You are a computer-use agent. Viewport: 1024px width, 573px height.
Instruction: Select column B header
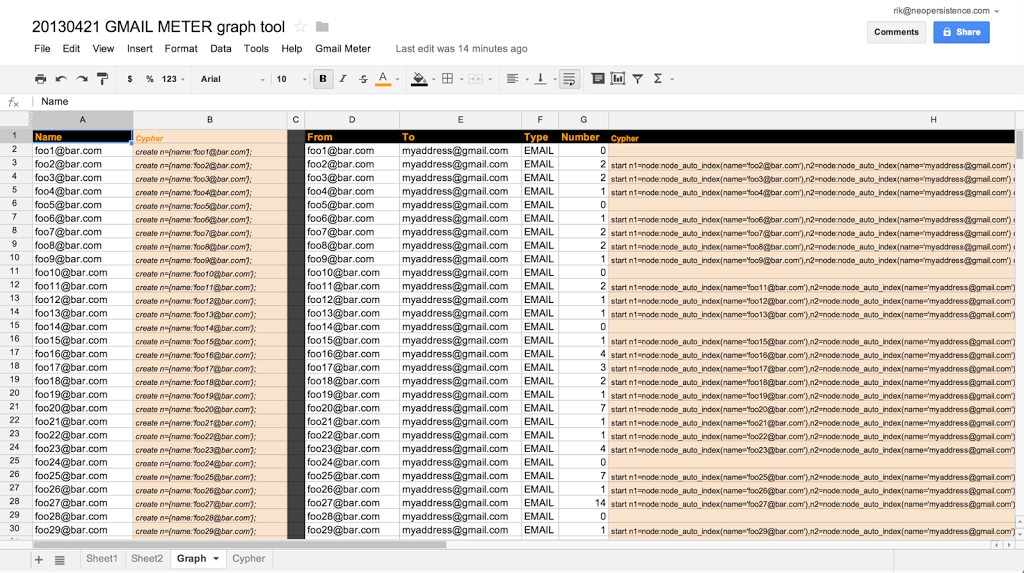coord(210,120)
